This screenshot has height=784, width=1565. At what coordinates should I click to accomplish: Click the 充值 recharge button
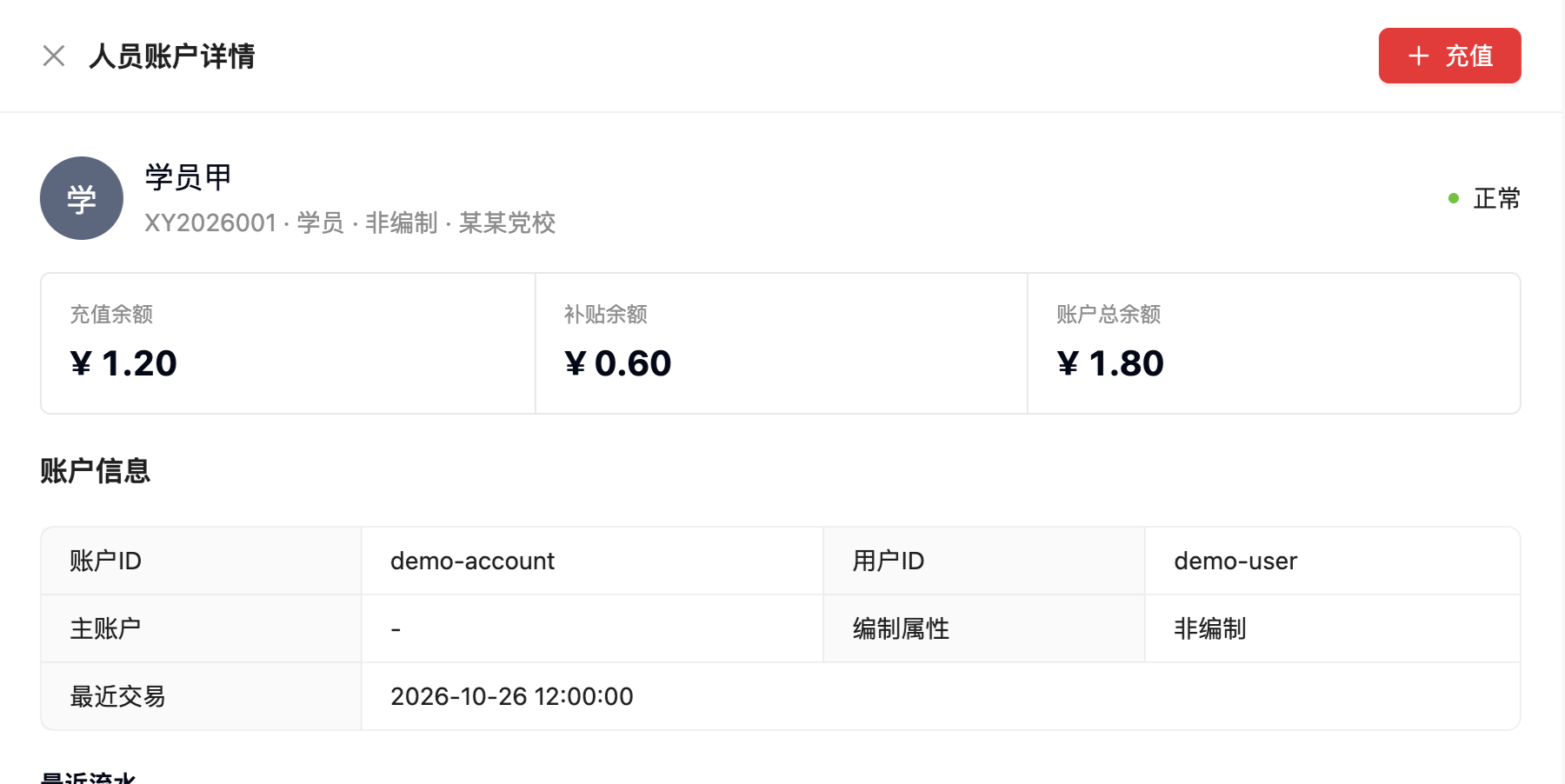(1449, 56)
